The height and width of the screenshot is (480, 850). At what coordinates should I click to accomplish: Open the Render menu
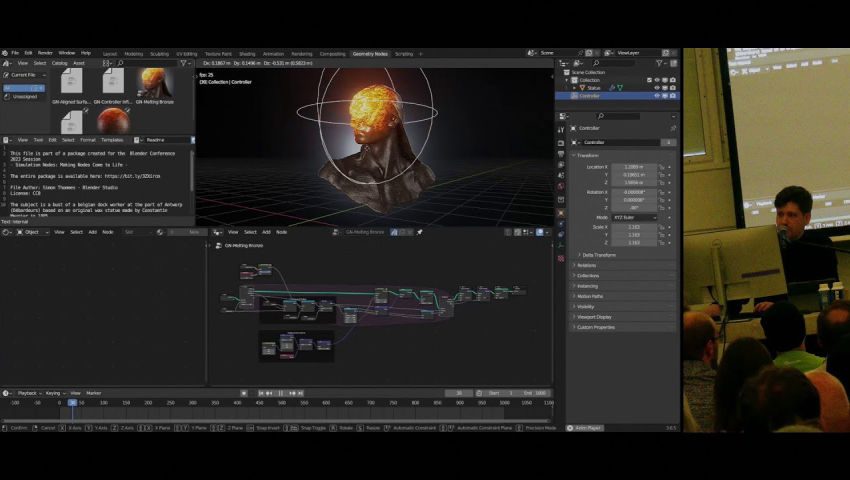coord(45,53)
